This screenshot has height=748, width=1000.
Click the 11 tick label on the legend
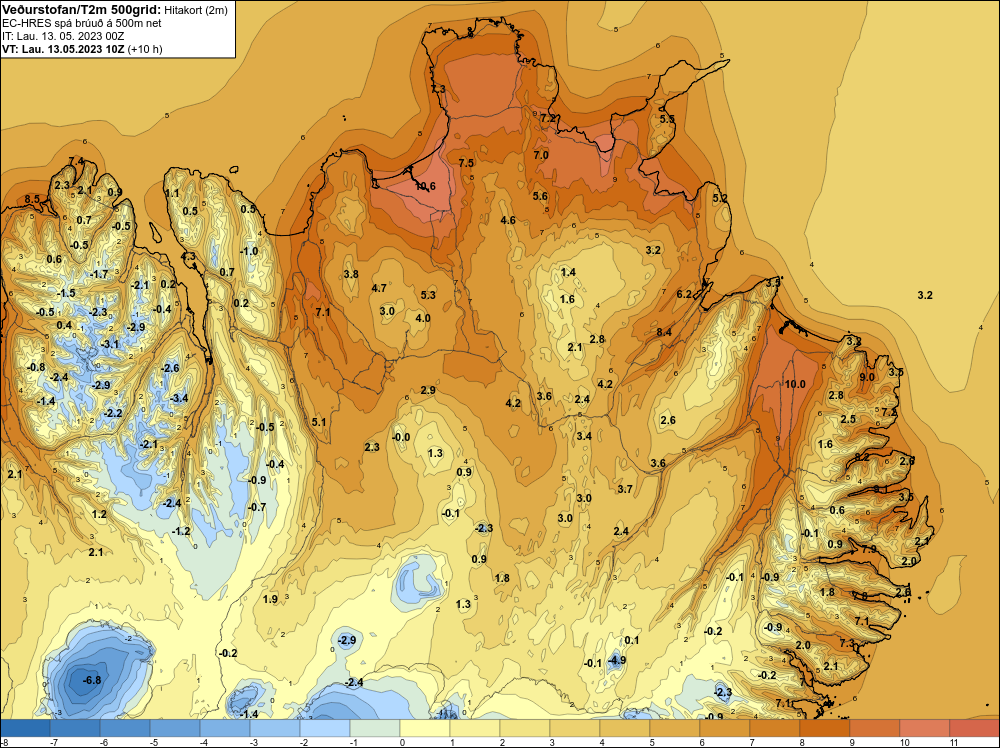[955, 742]
